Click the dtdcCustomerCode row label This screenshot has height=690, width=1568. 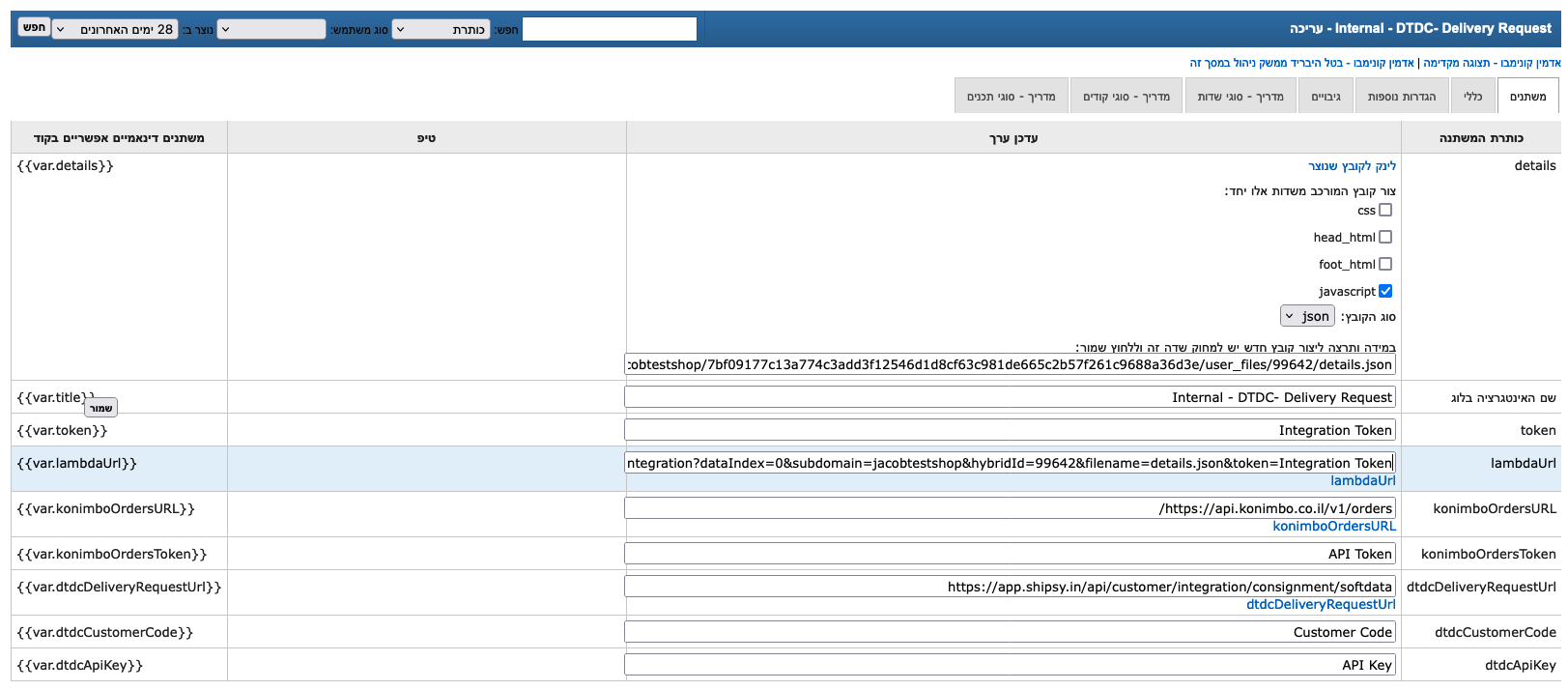pyautogui.click(x=1496, y=632)
